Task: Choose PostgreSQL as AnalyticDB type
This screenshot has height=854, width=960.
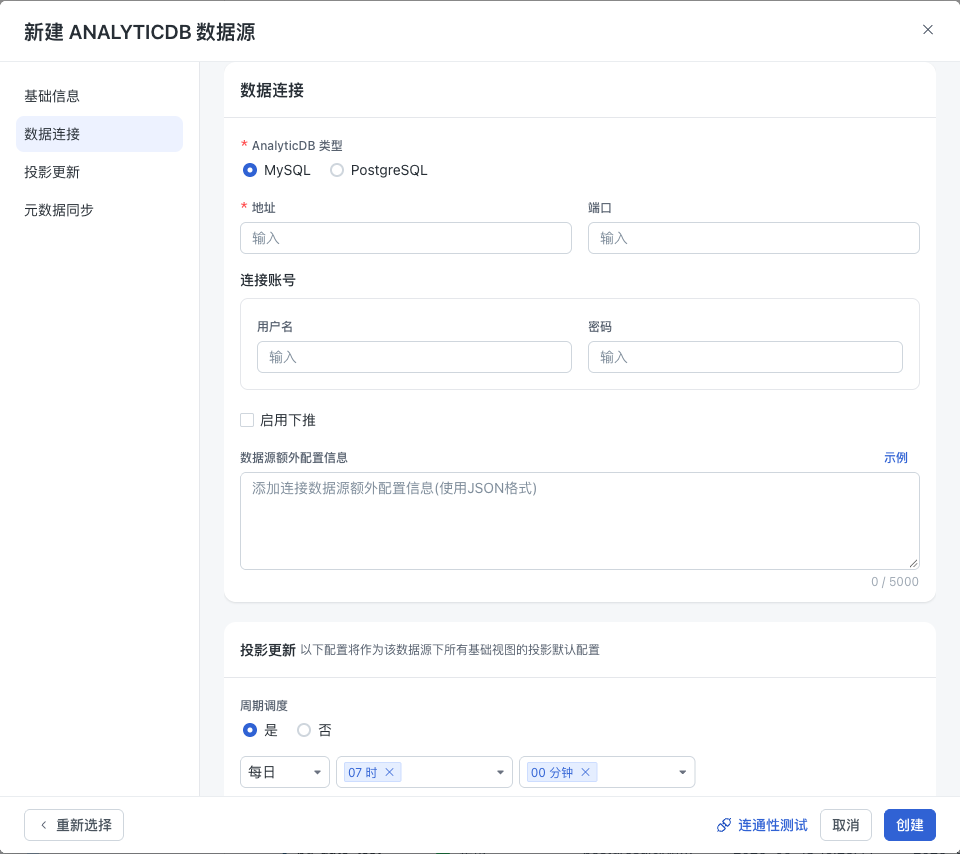Action: (337, 170)
